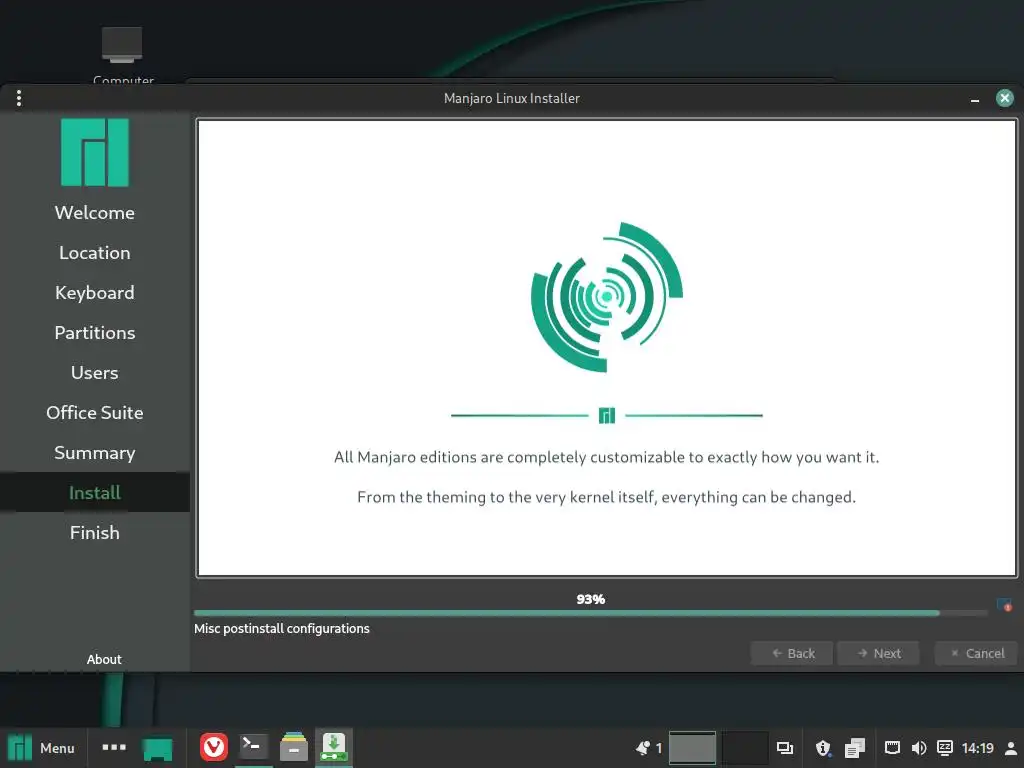The image size is (1024, 768).
Task: Click the 'All Manjaro editions are completely customizable' text
Action: (607, 457)
